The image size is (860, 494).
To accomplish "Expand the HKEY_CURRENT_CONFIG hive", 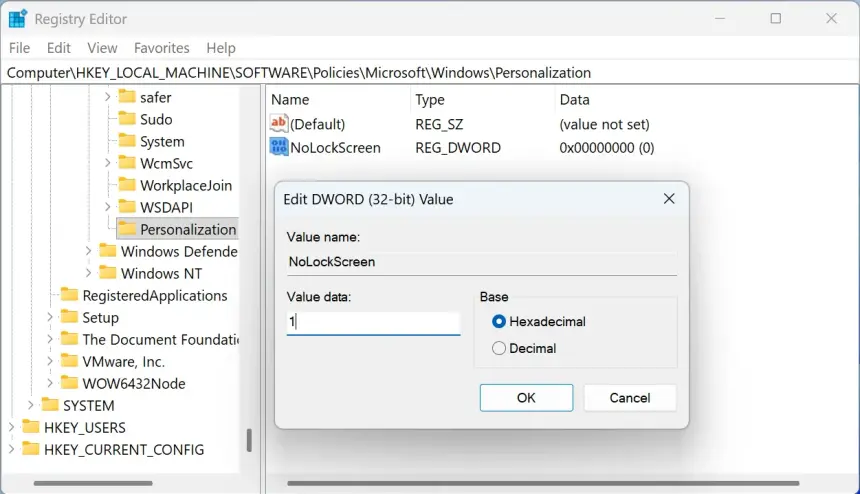I will 12,449.
